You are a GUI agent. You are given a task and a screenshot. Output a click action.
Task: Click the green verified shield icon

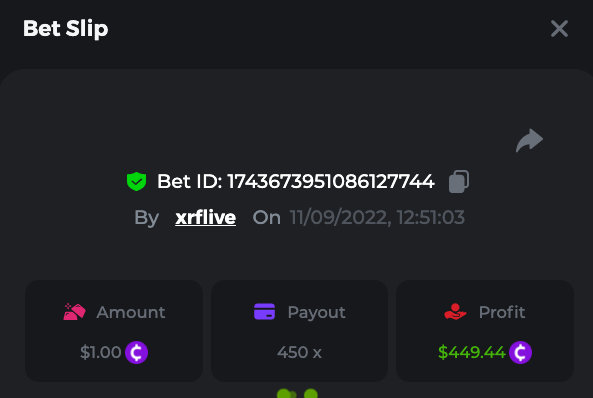point(137,181)
